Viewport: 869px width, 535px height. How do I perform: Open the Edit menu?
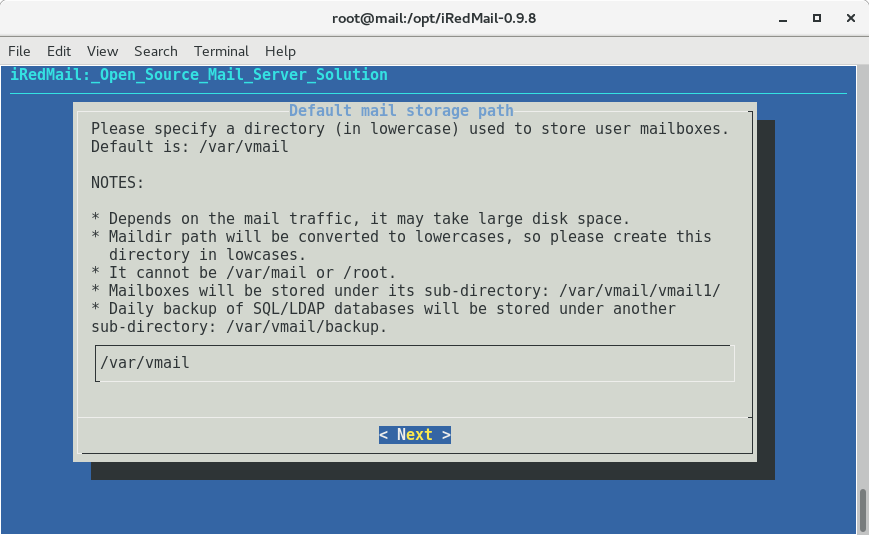pos(59,51)
